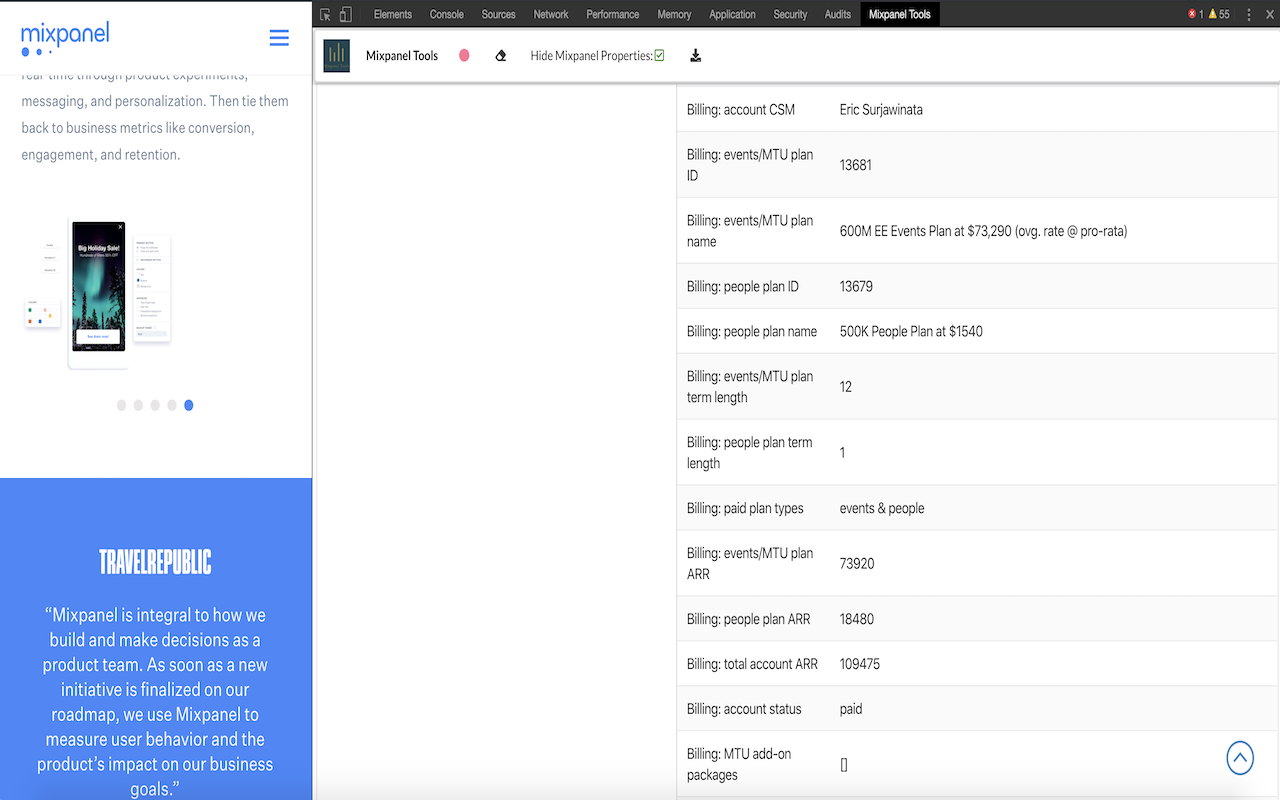Select the Mixpanel Tools tab
The height and width of the screenshot is (800, 1280).
coord(900,14)
